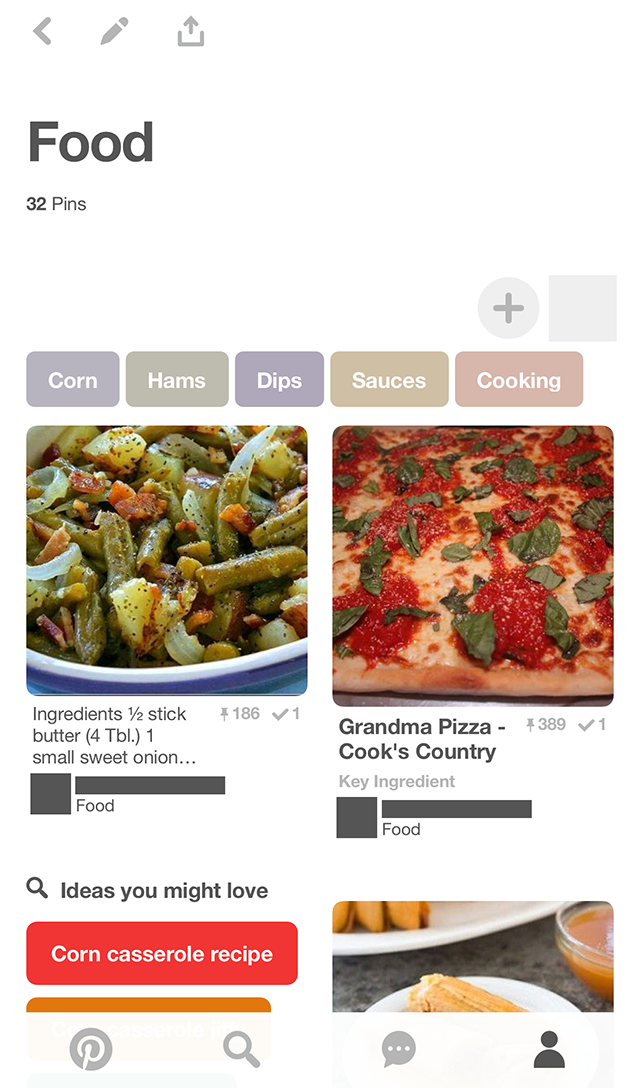
Task: Tap the back arrow to leave the board
Action: coord(42,30)
